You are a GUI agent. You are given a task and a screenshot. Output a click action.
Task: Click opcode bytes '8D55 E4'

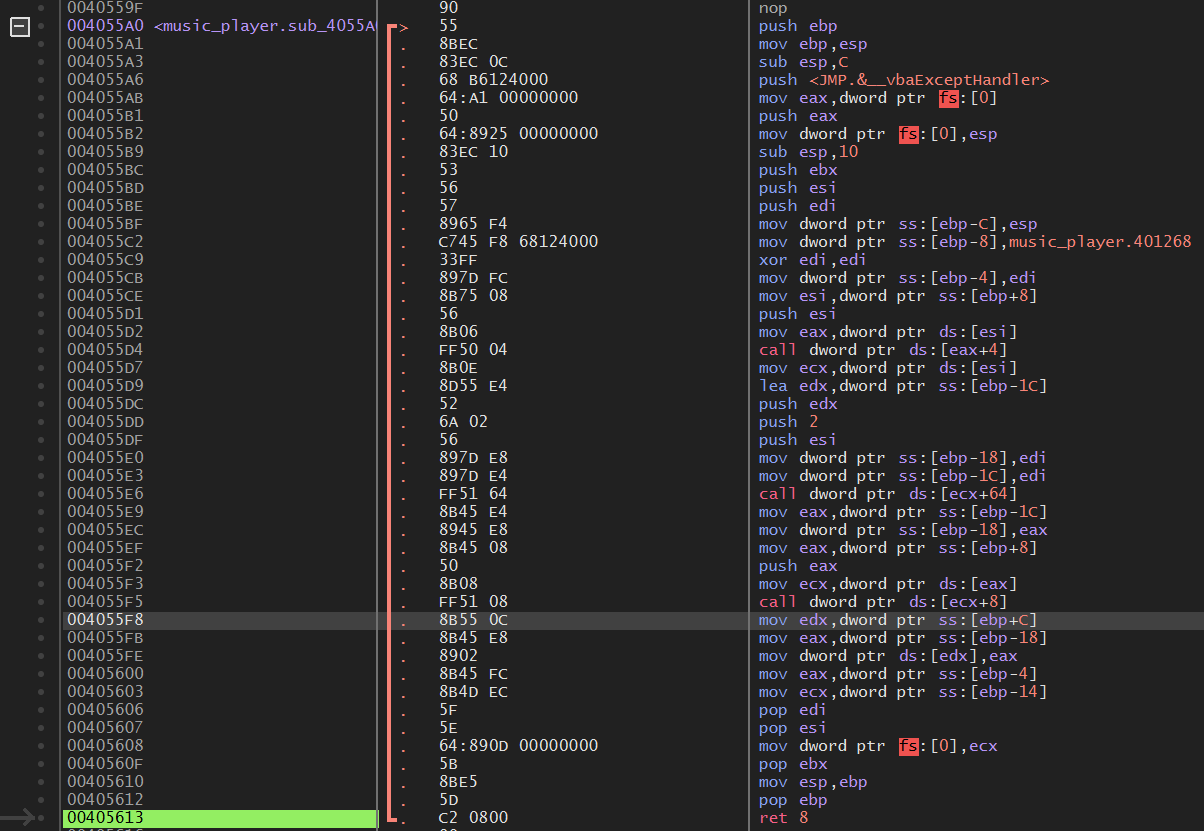(x=474, y=386)
